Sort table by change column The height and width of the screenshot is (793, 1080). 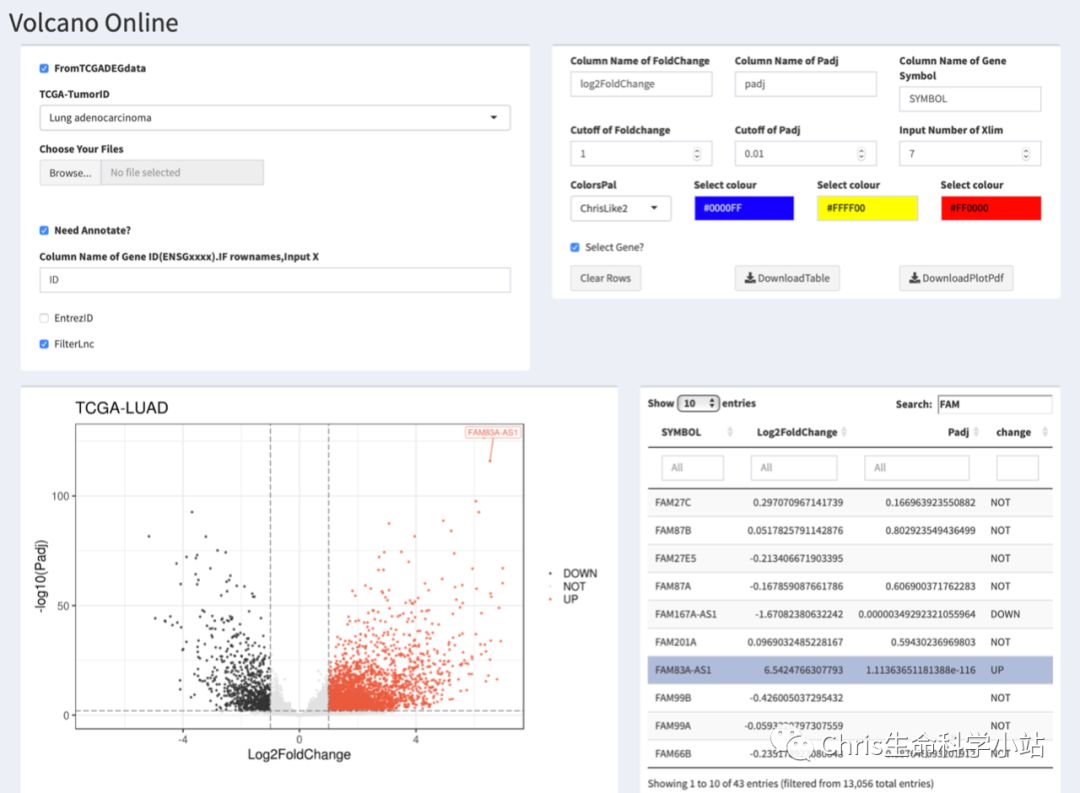(x=1020, y=432)
